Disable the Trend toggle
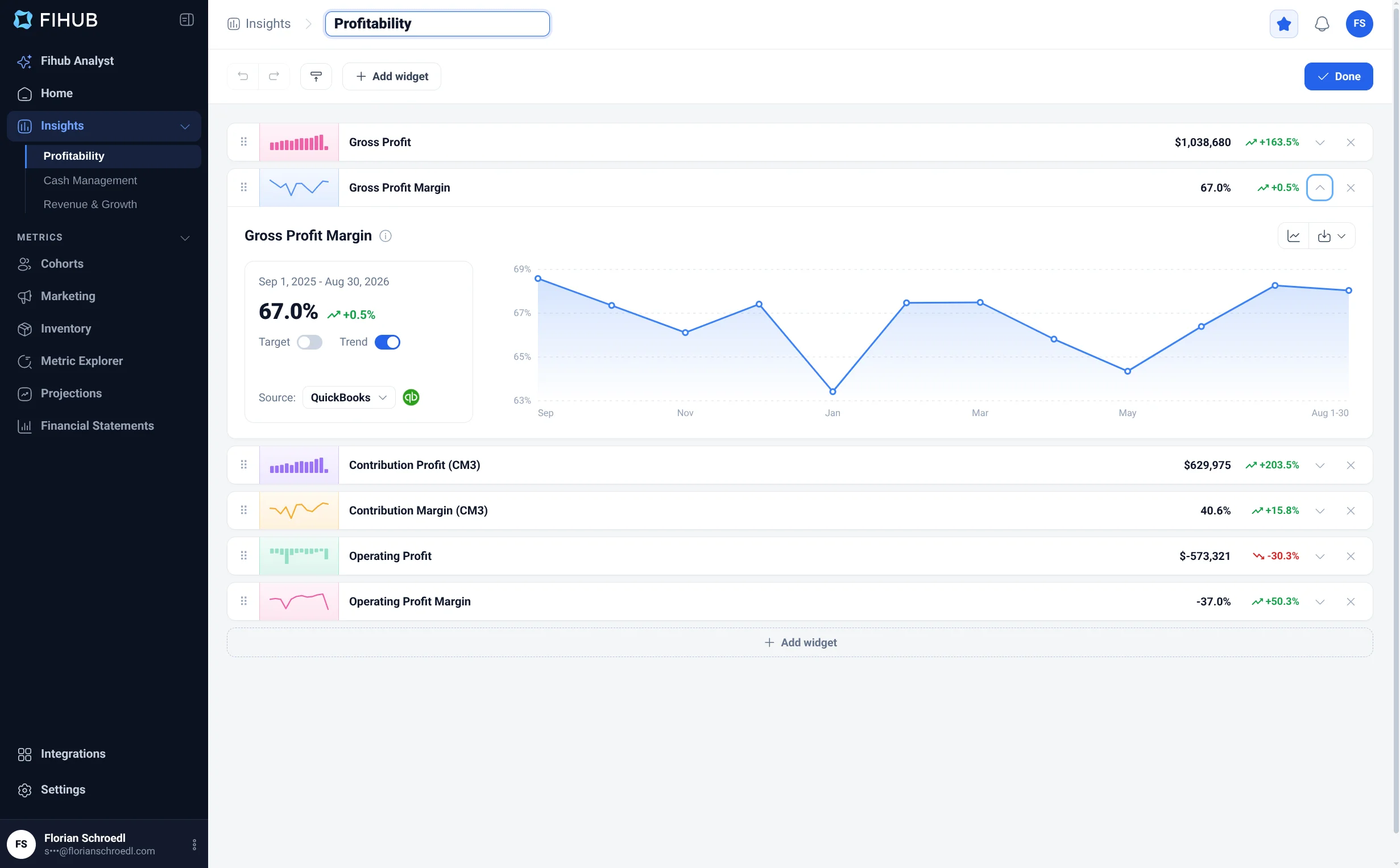The height and width of the screenshot is (868, 1400). click(387, 342)
